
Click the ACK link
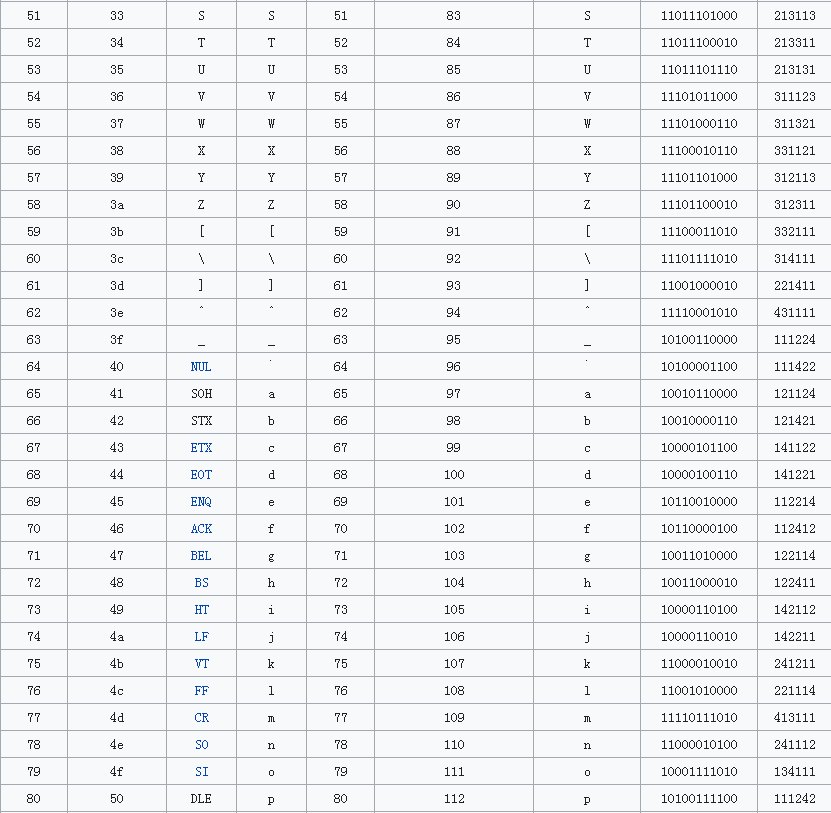[x=201, y=529]
